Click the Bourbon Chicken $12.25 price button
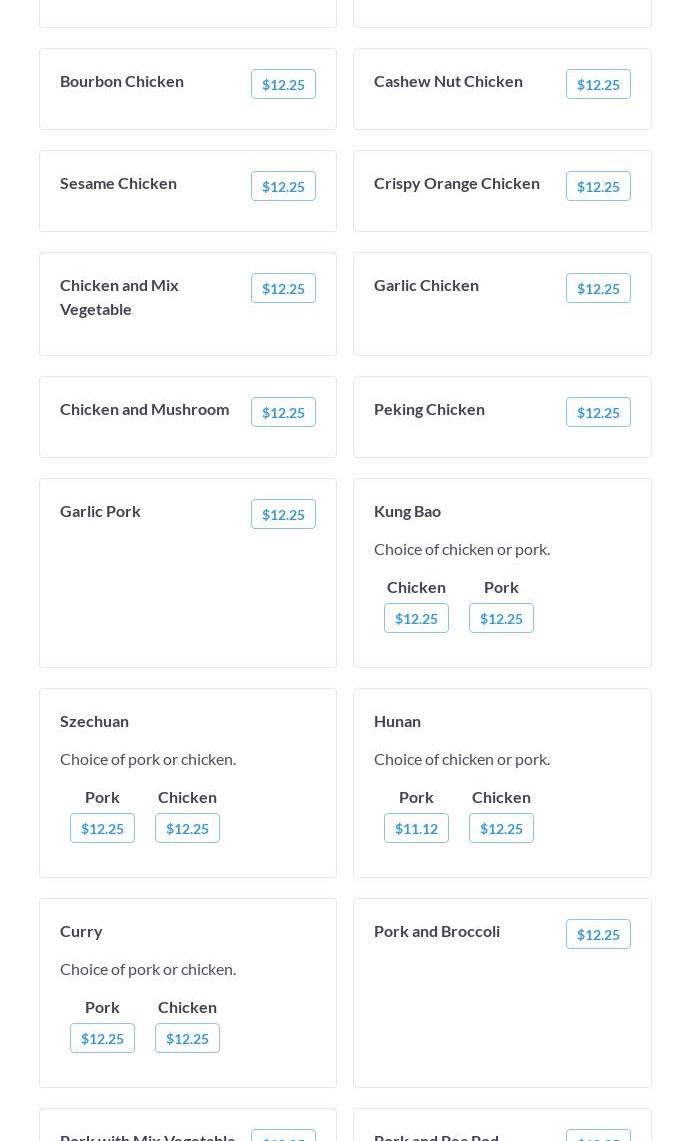The height and width of the screenshot is (1141, 690). pyautogui.click(x=283, y=85)
